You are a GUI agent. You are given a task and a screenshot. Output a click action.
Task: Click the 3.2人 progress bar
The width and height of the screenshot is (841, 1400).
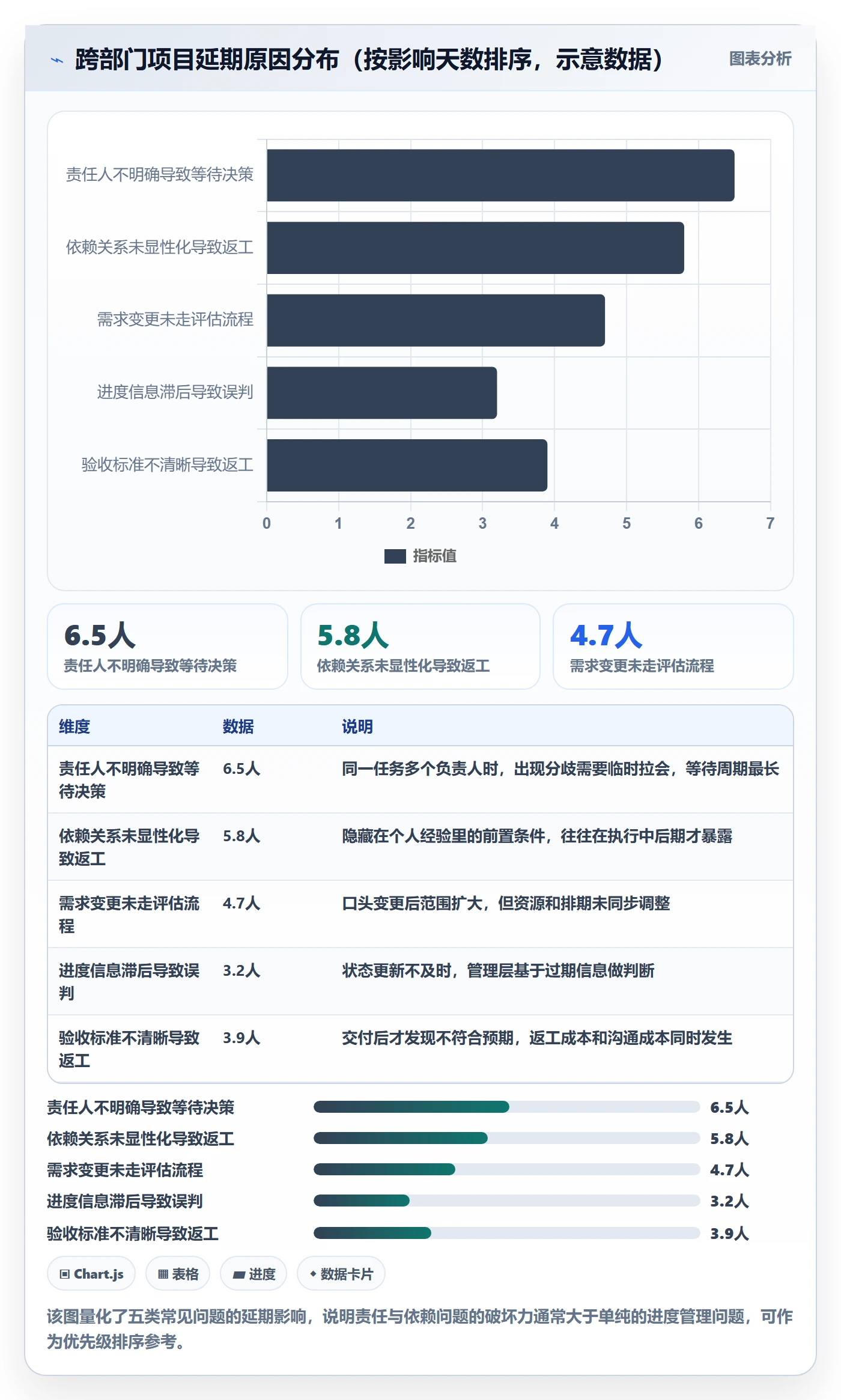pyautogui.click(x=507, y=1201)
